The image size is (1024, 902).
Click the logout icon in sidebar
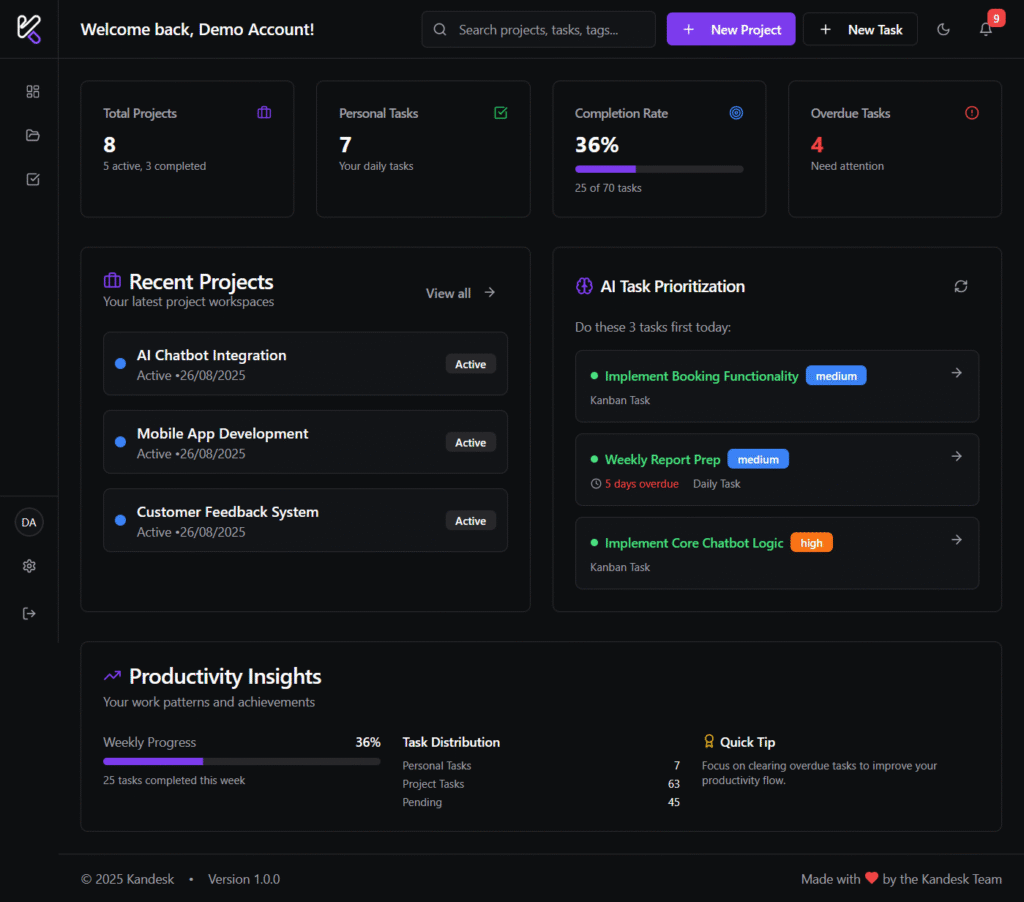(x=29, y=613)
